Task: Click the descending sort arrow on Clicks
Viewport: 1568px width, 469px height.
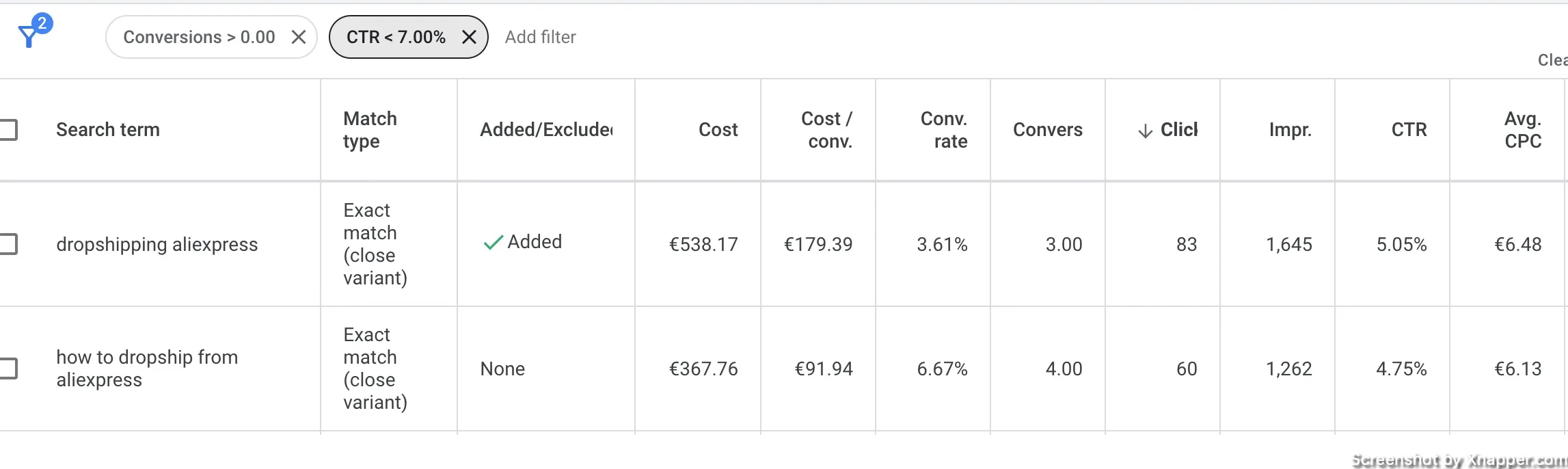Action: point(1146,131)
